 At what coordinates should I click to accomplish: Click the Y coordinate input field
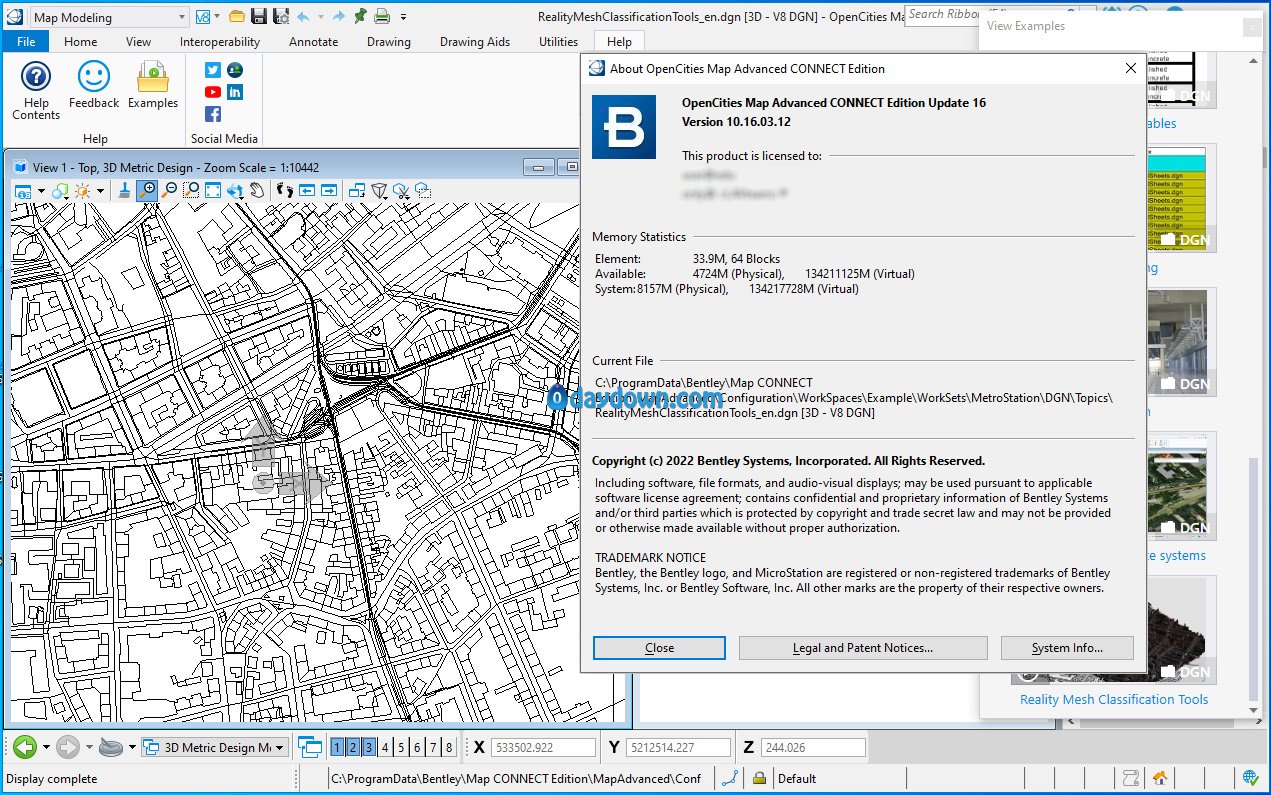(x=678, y=747)
